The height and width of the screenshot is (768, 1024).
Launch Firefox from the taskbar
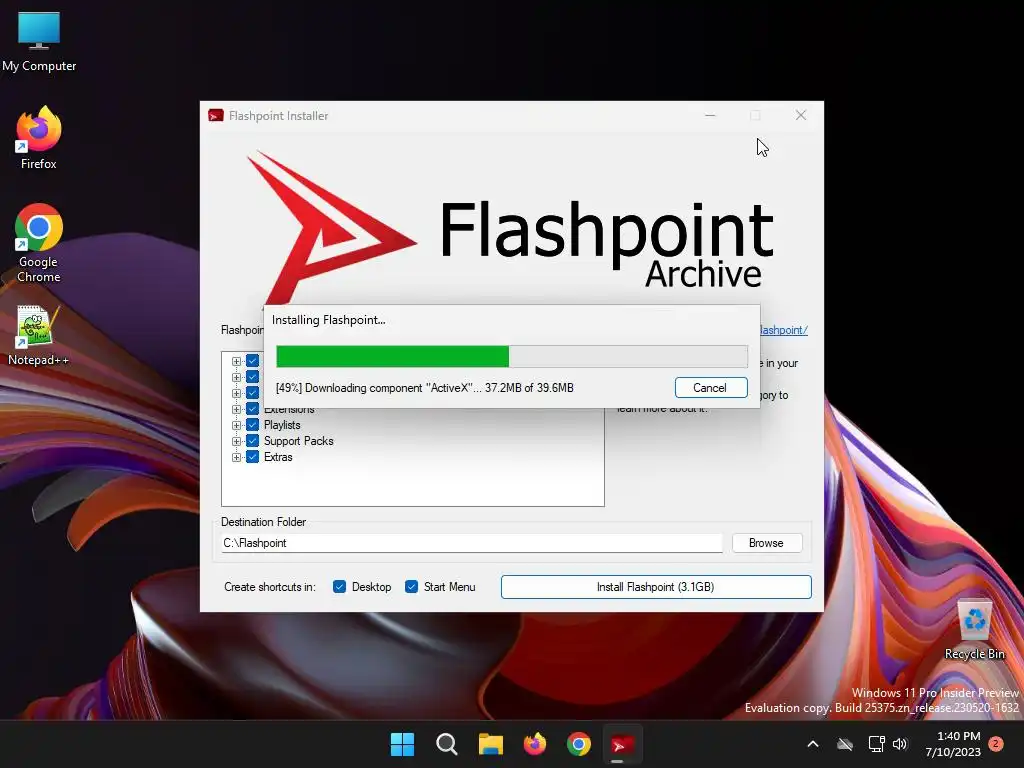535,744
